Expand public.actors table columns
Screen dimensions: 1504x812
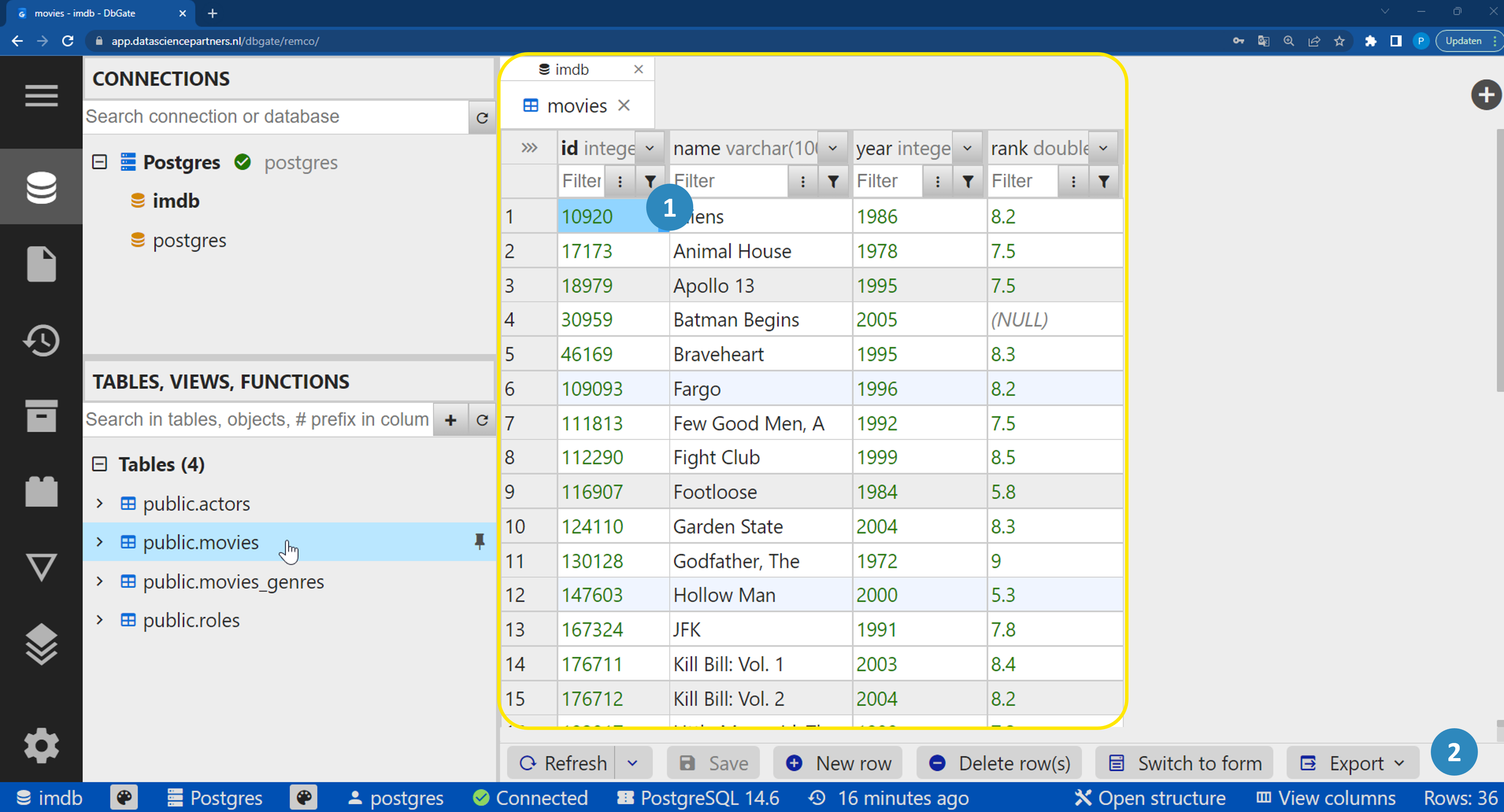tap(100, 503)
